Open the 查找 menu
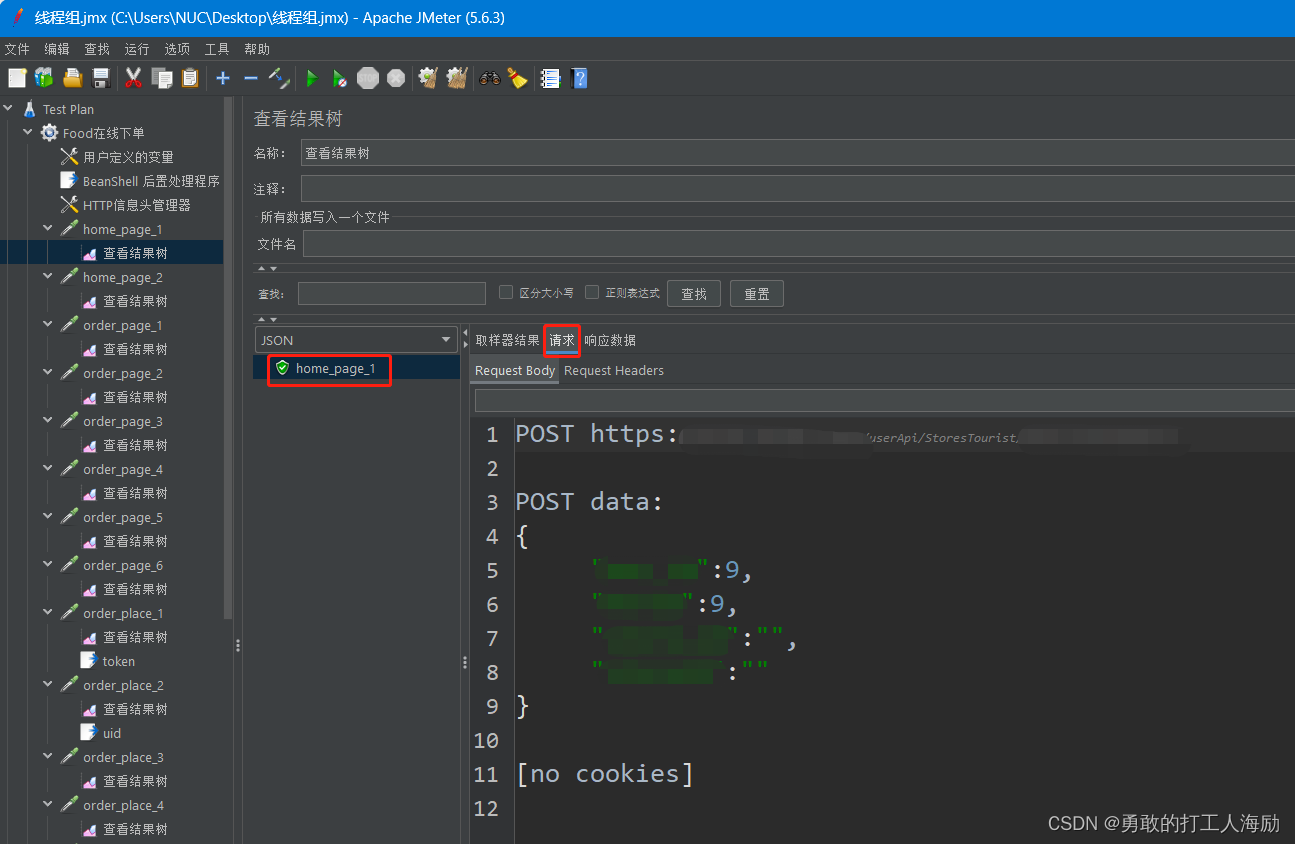 pos(97,49)
